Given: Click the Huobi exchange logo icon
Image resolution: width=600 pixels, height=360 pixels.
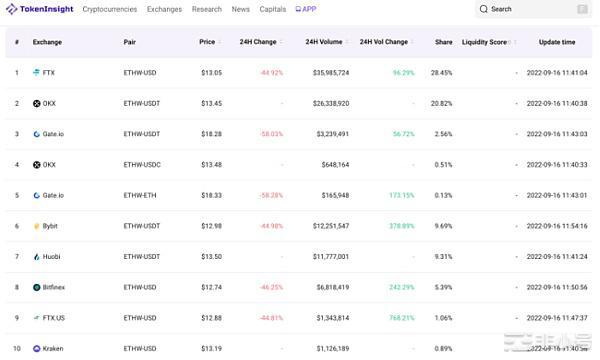Looking at the screenshot, I should click(37, 257).
